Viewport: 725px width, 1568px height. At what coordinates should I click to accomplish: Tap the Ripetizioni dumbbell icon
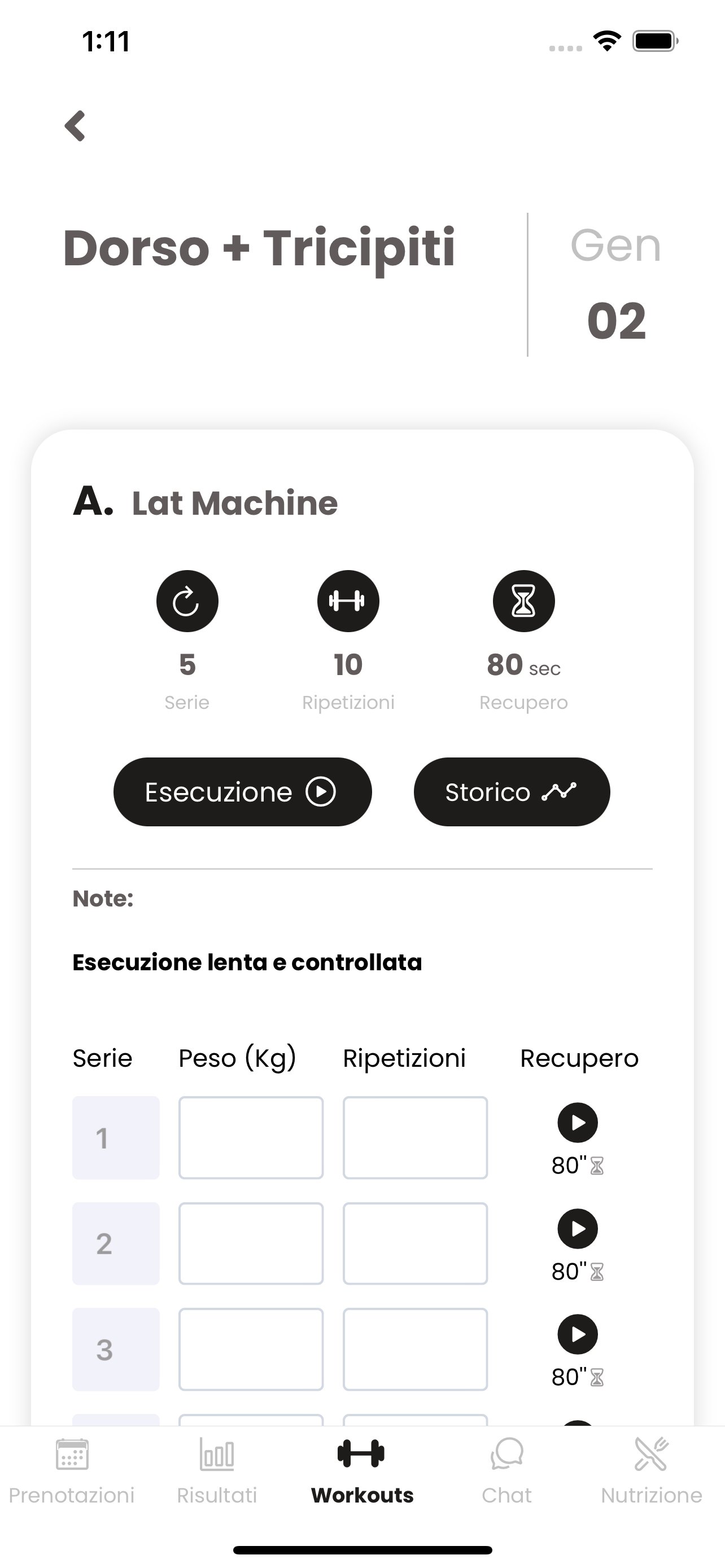(348, 601)
